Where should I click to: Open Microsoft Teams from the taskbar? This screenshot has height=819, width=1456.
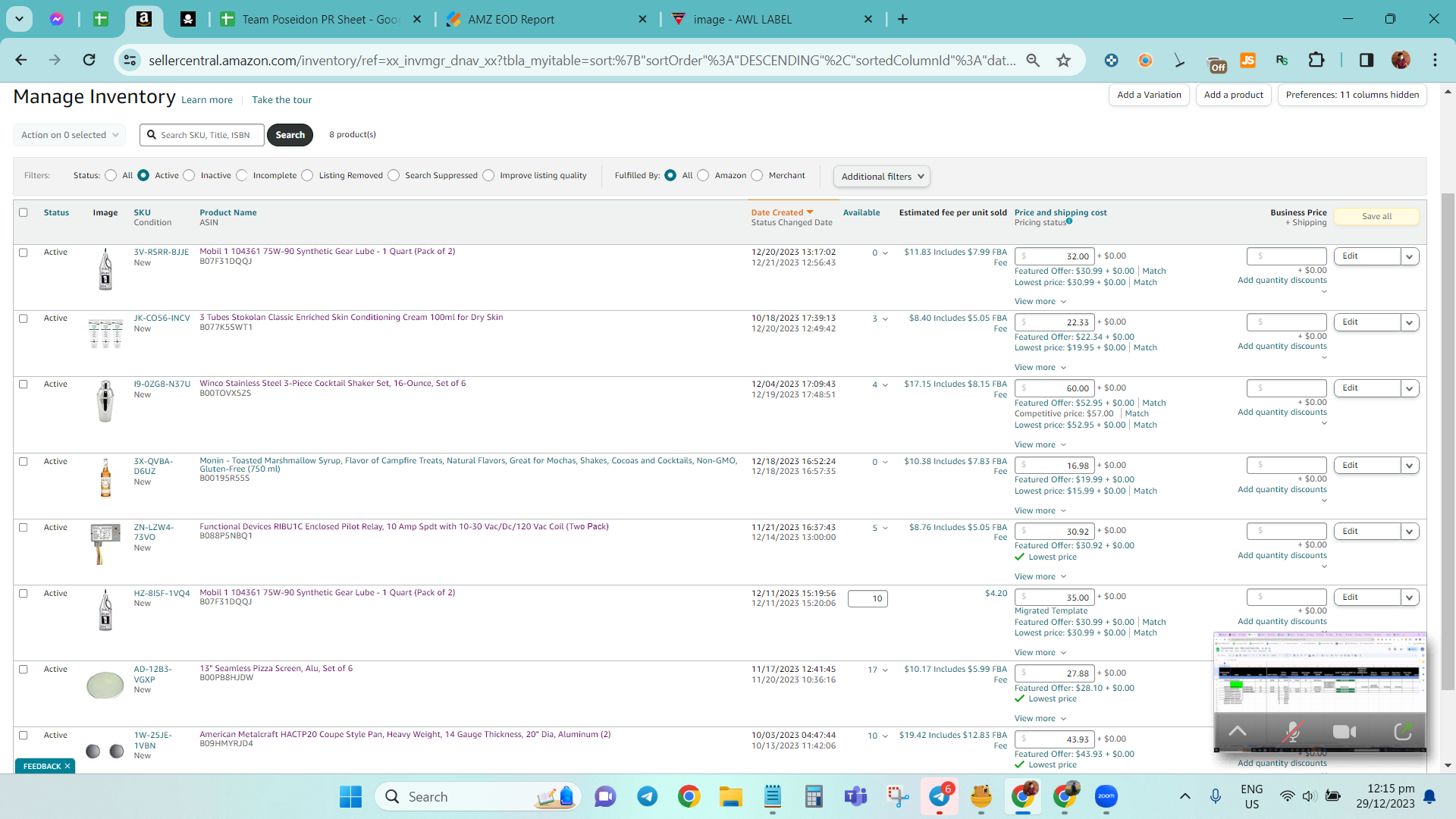click(856, 796)
